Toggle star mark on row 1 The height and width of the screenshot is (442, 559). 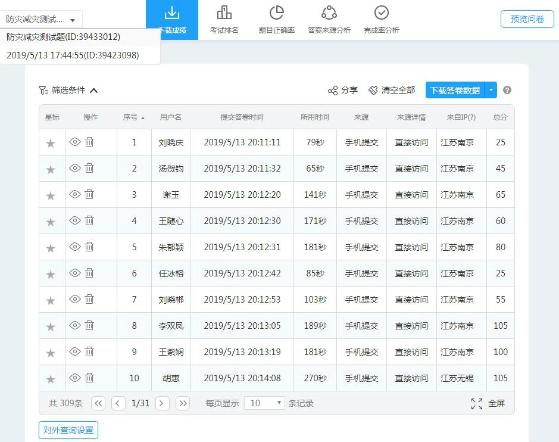point(51,143)
